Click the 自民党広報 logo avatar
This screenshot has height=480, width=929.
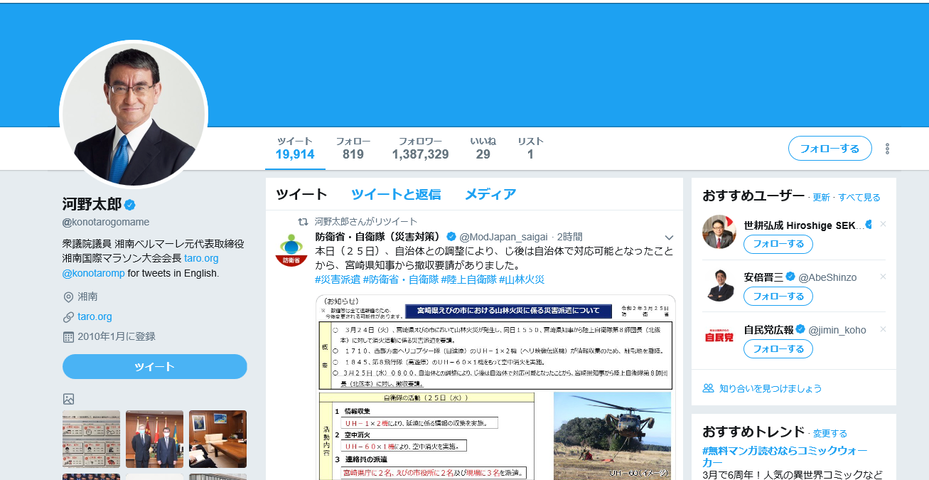pyautogui.click(x=719, y=338)
